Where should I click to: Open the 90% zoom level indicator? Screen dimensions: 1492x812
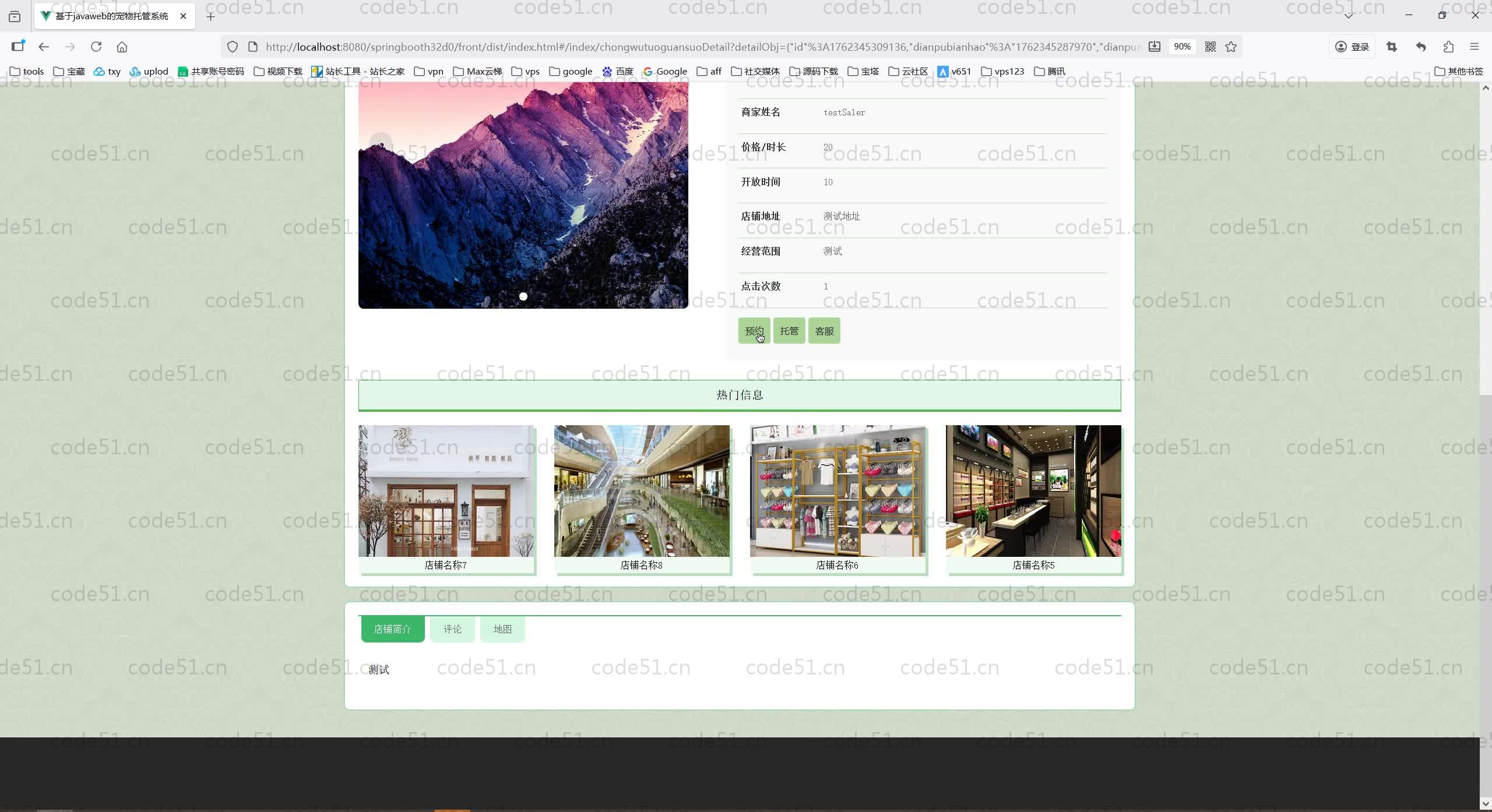(x=1182, y=47)
